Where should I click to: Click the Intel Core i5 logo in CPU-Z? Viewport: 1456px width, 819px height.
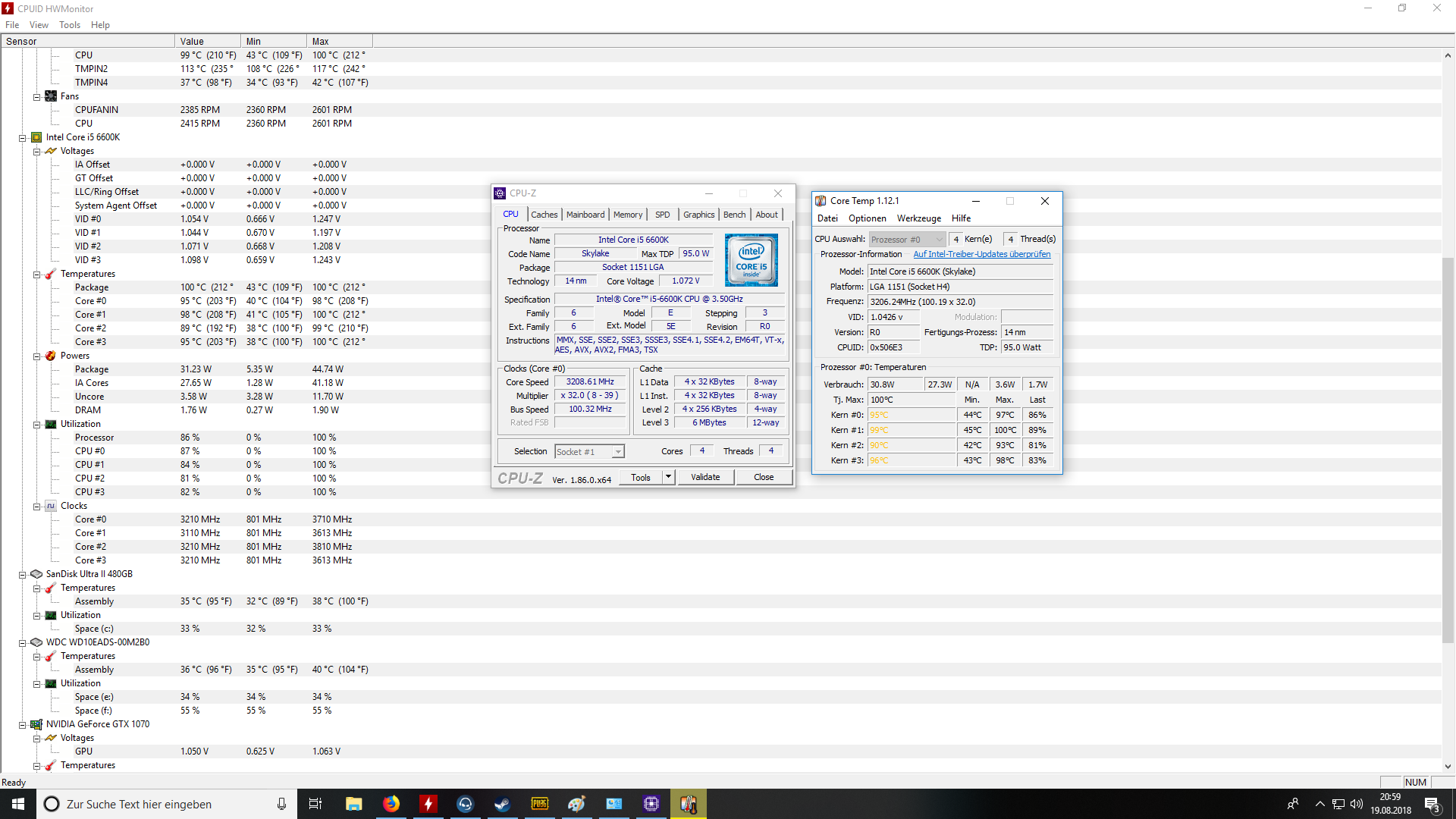point(751,260)
